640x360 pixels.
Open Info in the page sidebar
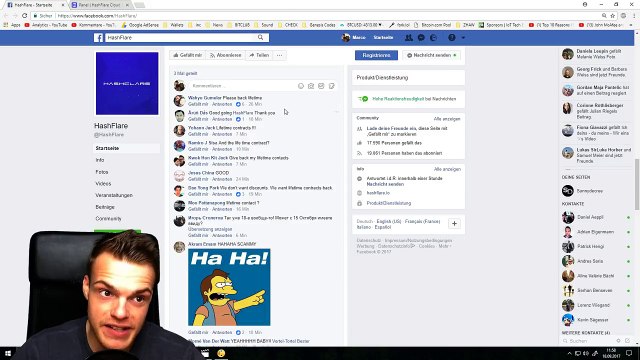(100, 160)
